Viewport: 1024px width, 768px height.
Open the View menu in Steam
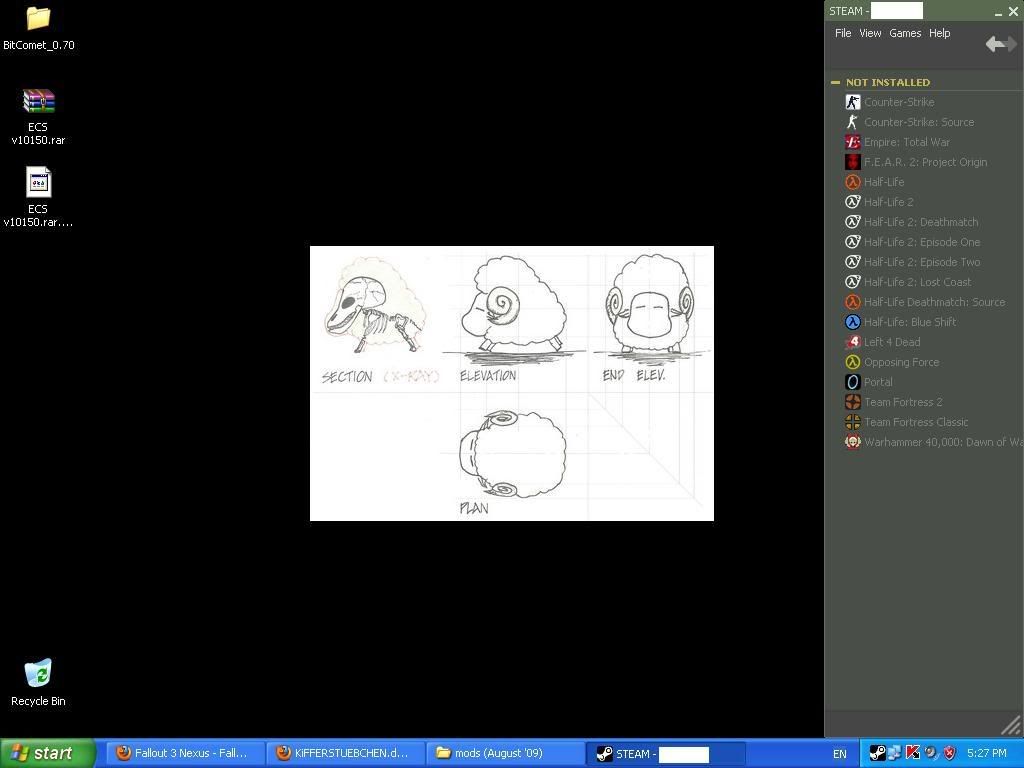pyautogui.click(x=870, y=33)
